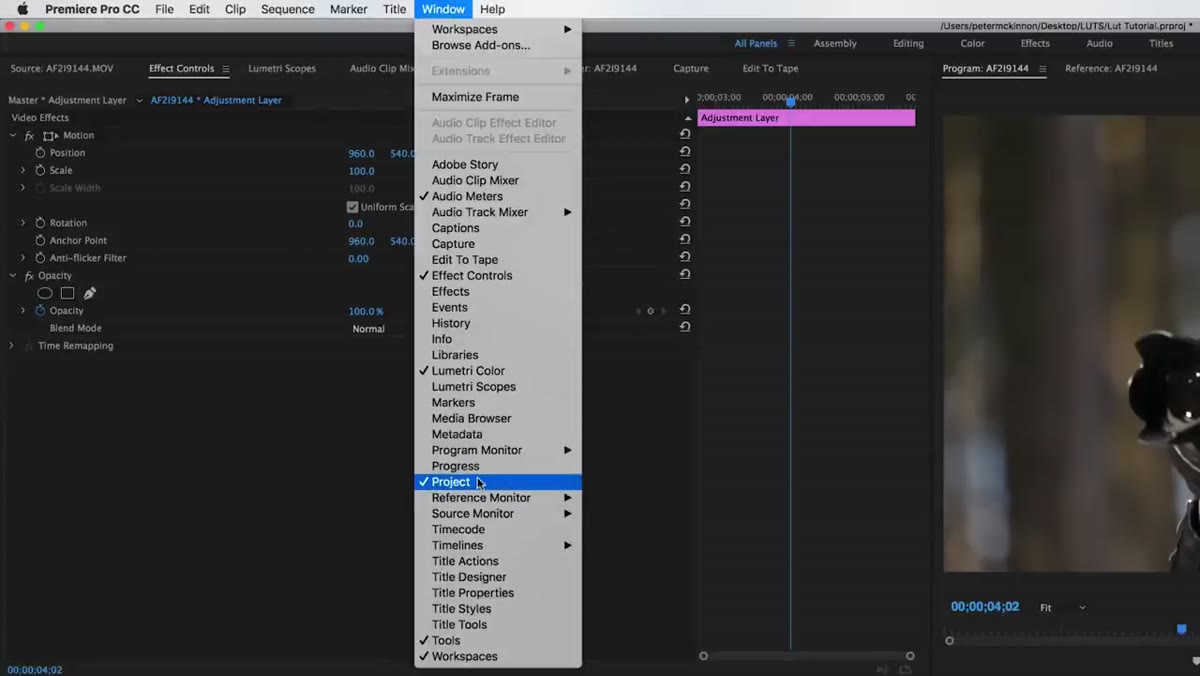Viewport: 1200px width, 676px height.
Task: Open All Panels workspace menu icon
Action: click(x=791, y=44)
